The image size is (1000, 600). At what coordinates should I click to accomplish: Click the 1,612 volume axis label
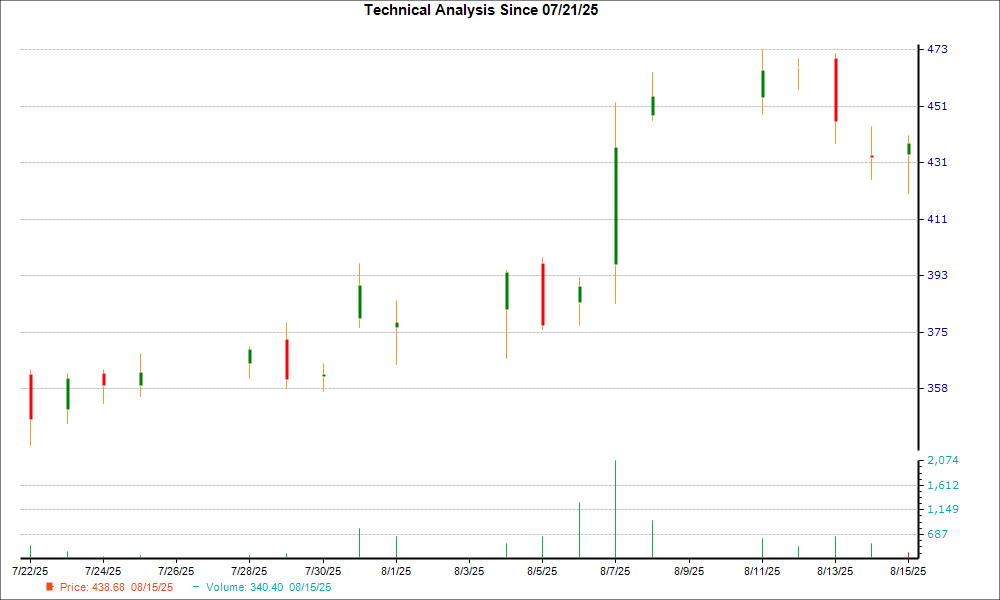(943, 485)
